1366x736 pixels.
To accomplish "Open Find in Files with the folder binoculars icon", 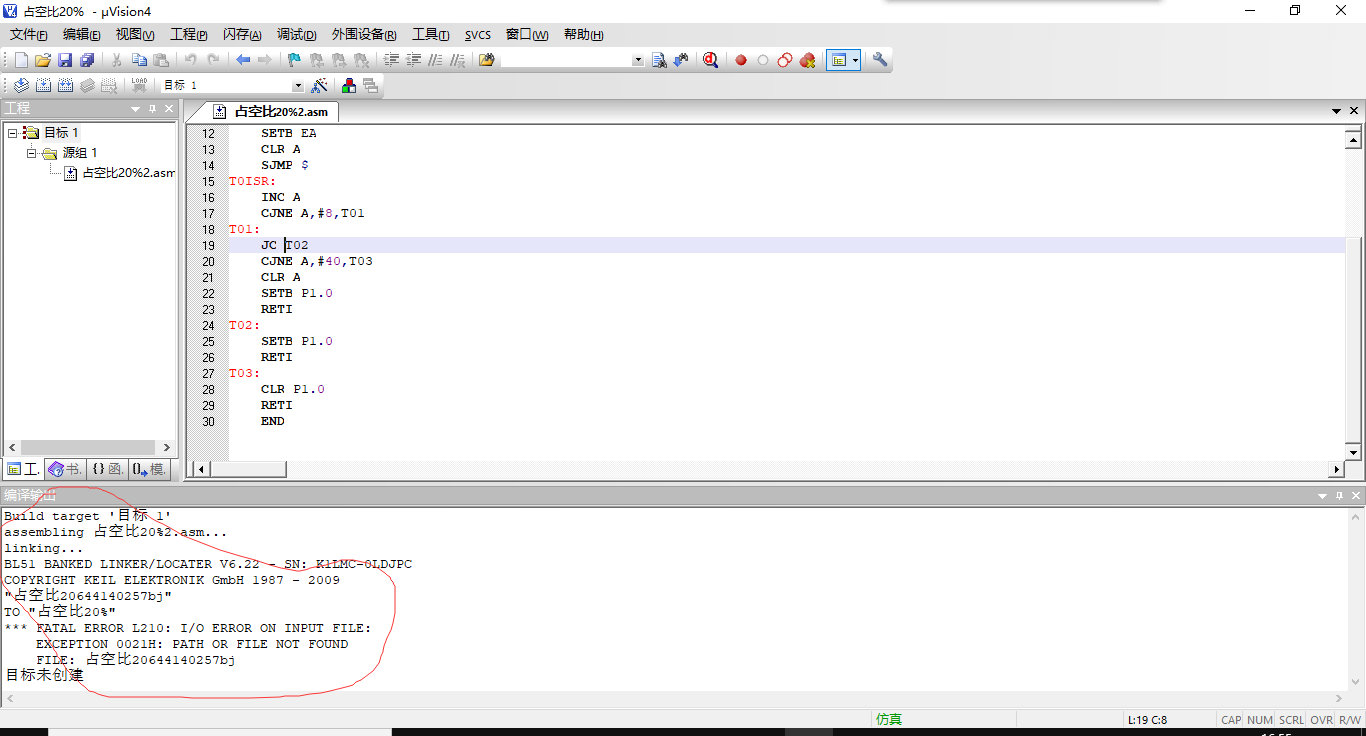I will (x=487, y=60).
